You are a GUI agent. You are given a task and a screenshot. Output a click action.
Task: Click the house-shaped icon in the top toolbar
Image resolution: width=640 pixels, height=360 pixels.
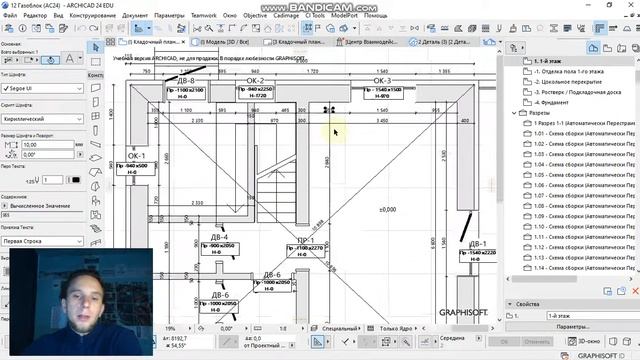tap(268, 28)
